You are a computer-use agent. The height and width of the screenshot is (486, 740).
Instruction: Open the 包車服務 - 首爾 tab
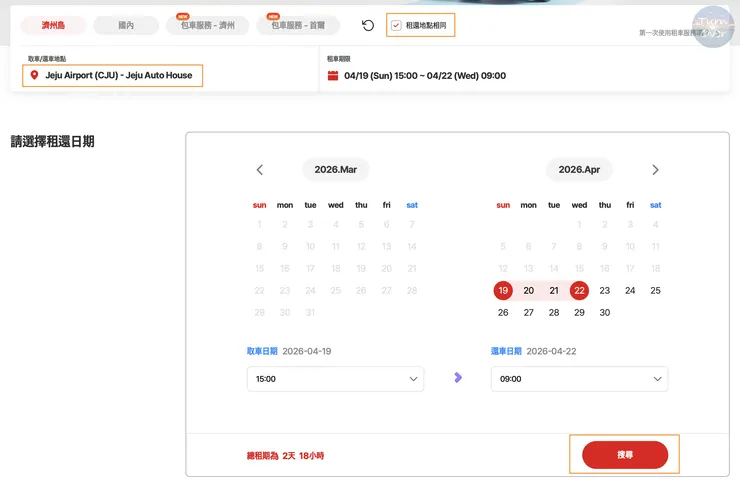click(x=297, y=26)
